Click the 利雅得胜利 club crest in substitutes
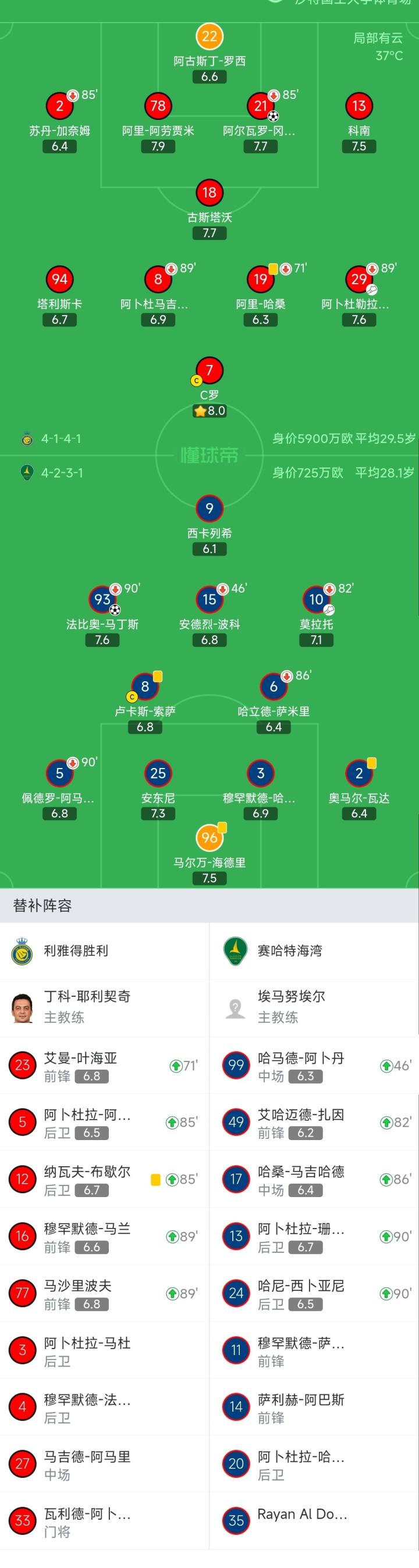419x1568 pixels. pos(23,951)
